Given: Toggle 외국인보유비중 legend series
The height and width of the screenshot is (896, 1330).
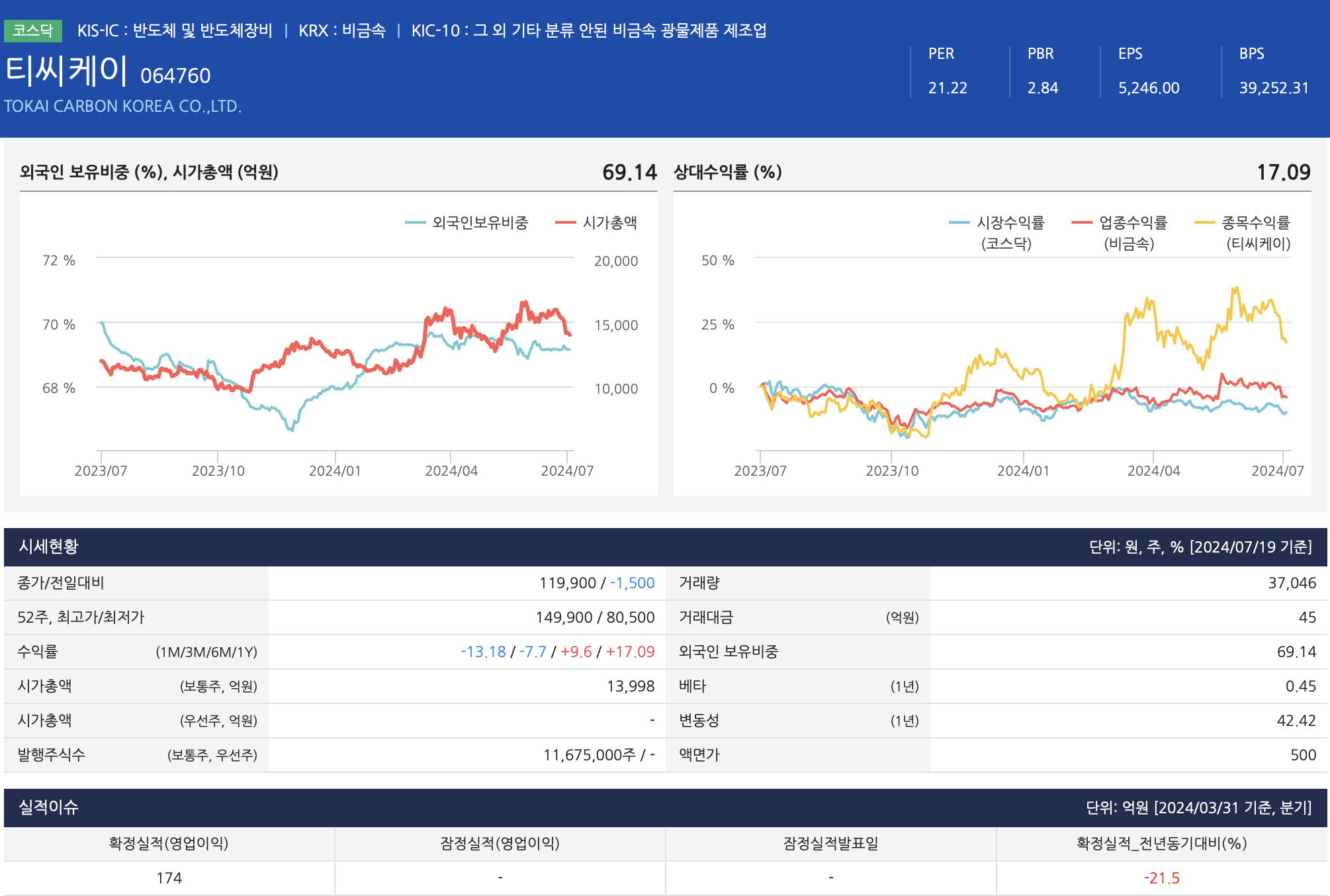Looking at the screenshot, I should (479, 223).
